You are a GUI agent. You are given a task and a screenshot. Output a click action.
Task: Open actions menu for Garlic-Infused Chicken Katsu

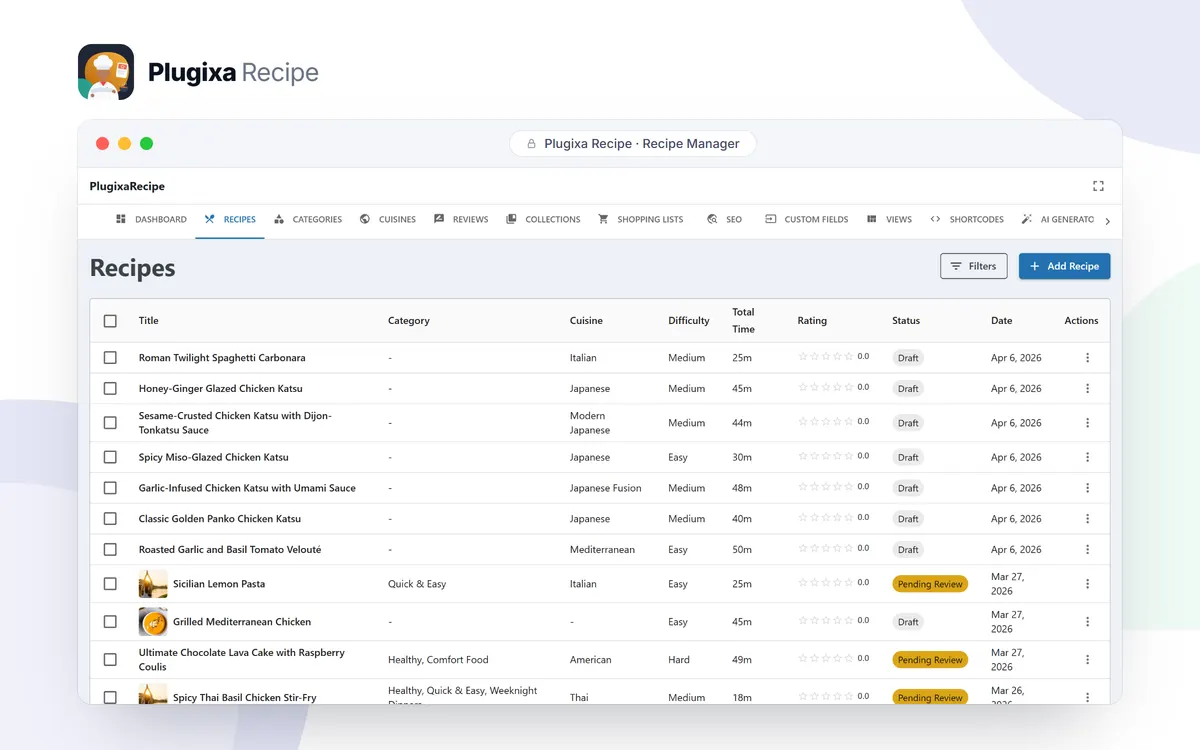pos(1088,489)
